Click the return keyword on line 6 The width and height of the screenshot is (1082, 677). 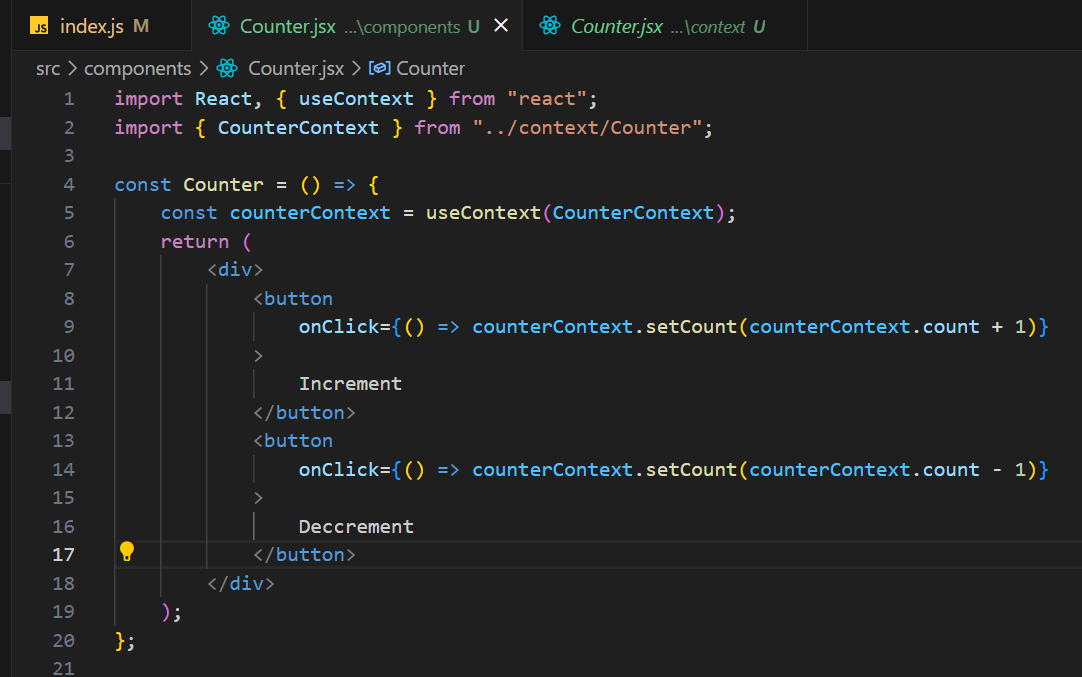[195, 242]
